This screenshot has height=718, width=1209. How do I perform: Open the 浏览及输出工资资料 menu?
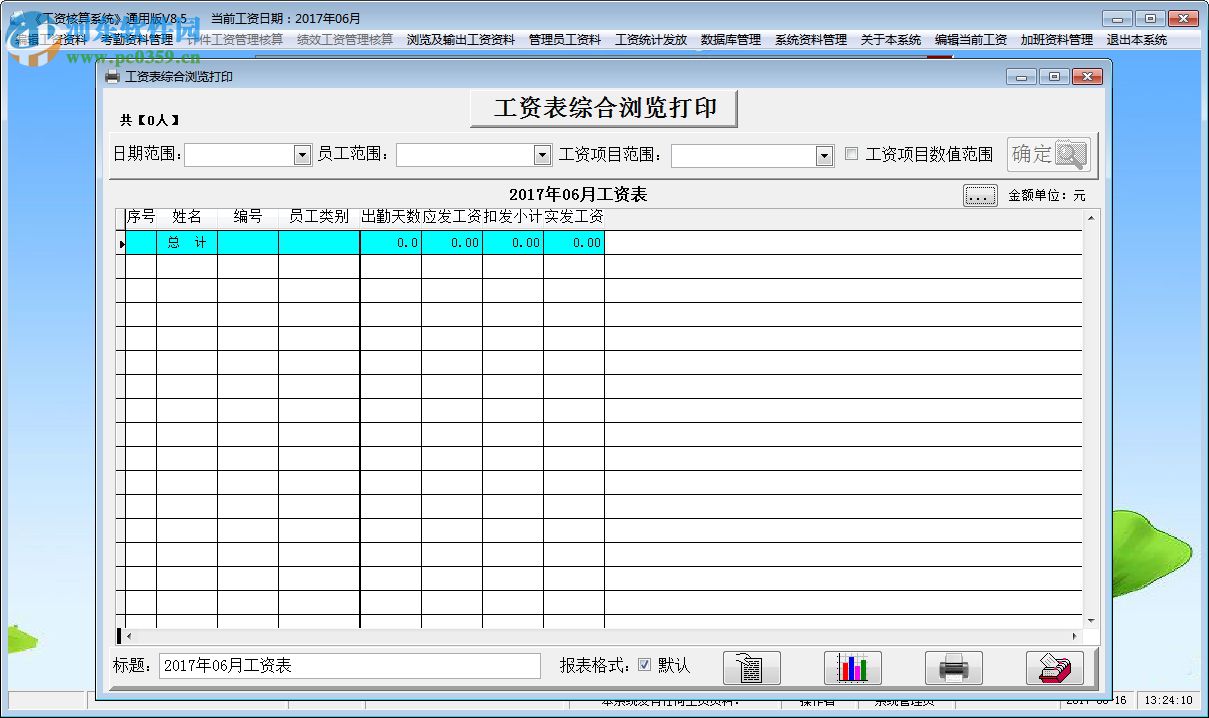461,40
